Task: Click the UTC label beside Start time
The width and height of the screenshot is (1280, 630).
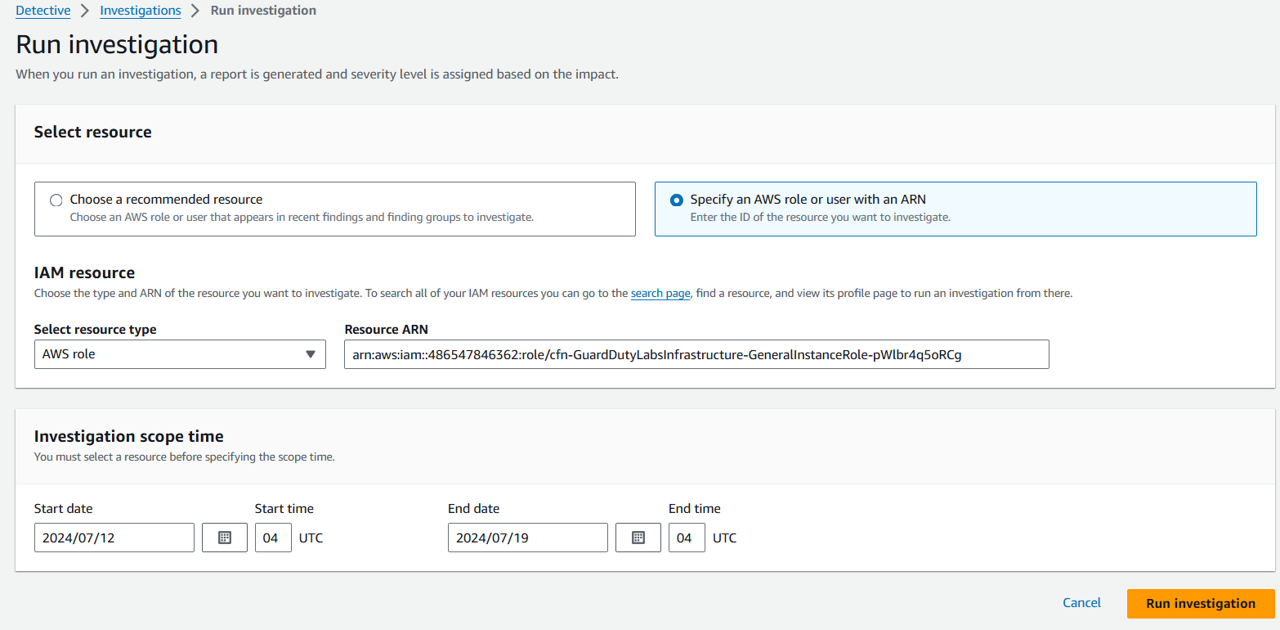Action: [311, 538]
